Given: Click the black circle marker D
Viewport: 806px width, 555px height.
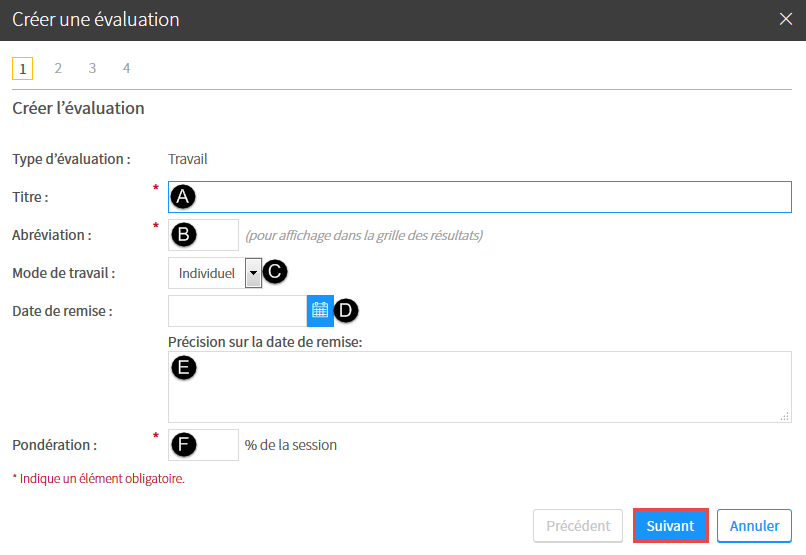Looking at the screenshot, I should coord(346,311).
